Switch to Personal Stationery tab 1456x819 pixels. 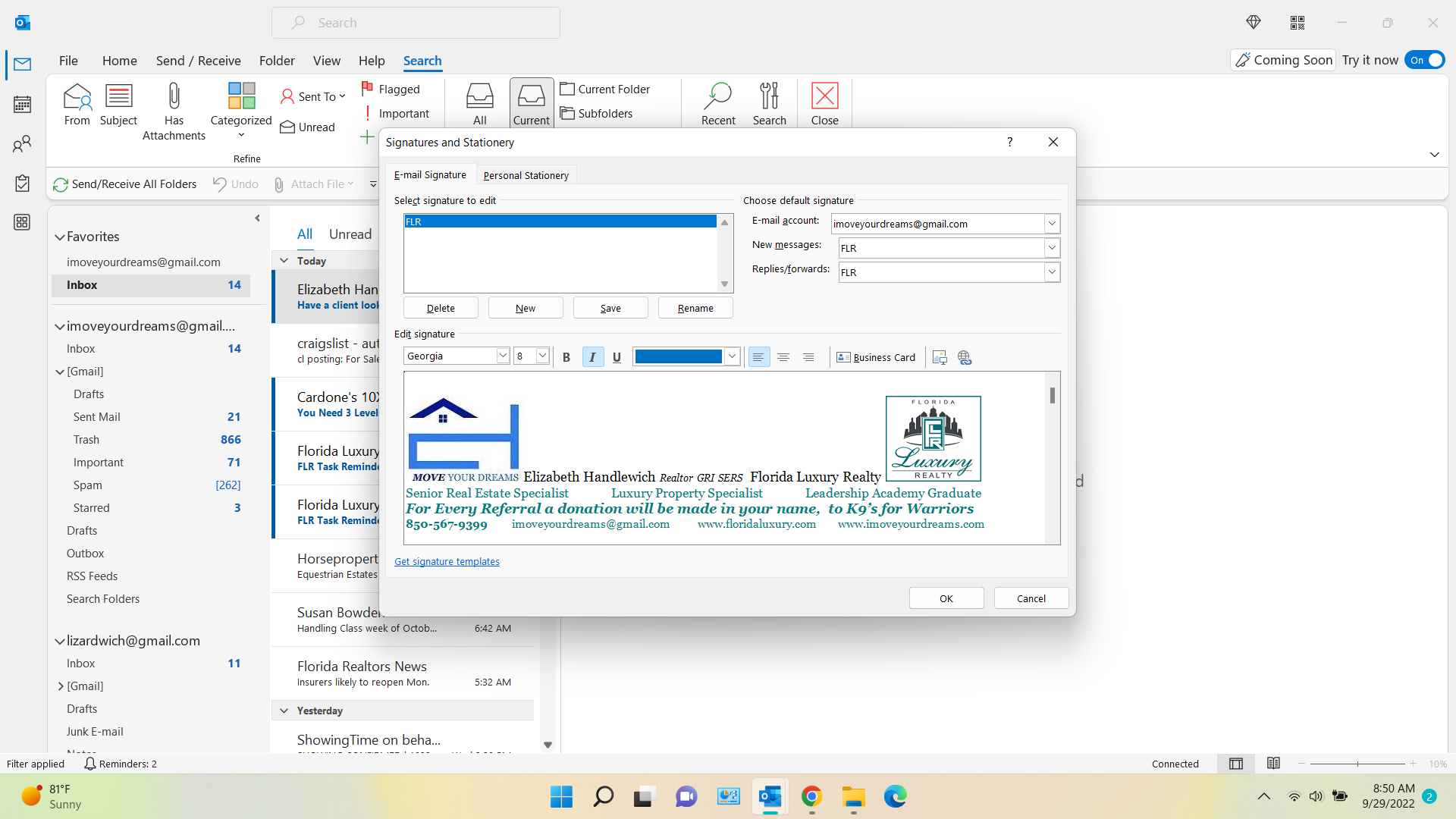[526, 175]
